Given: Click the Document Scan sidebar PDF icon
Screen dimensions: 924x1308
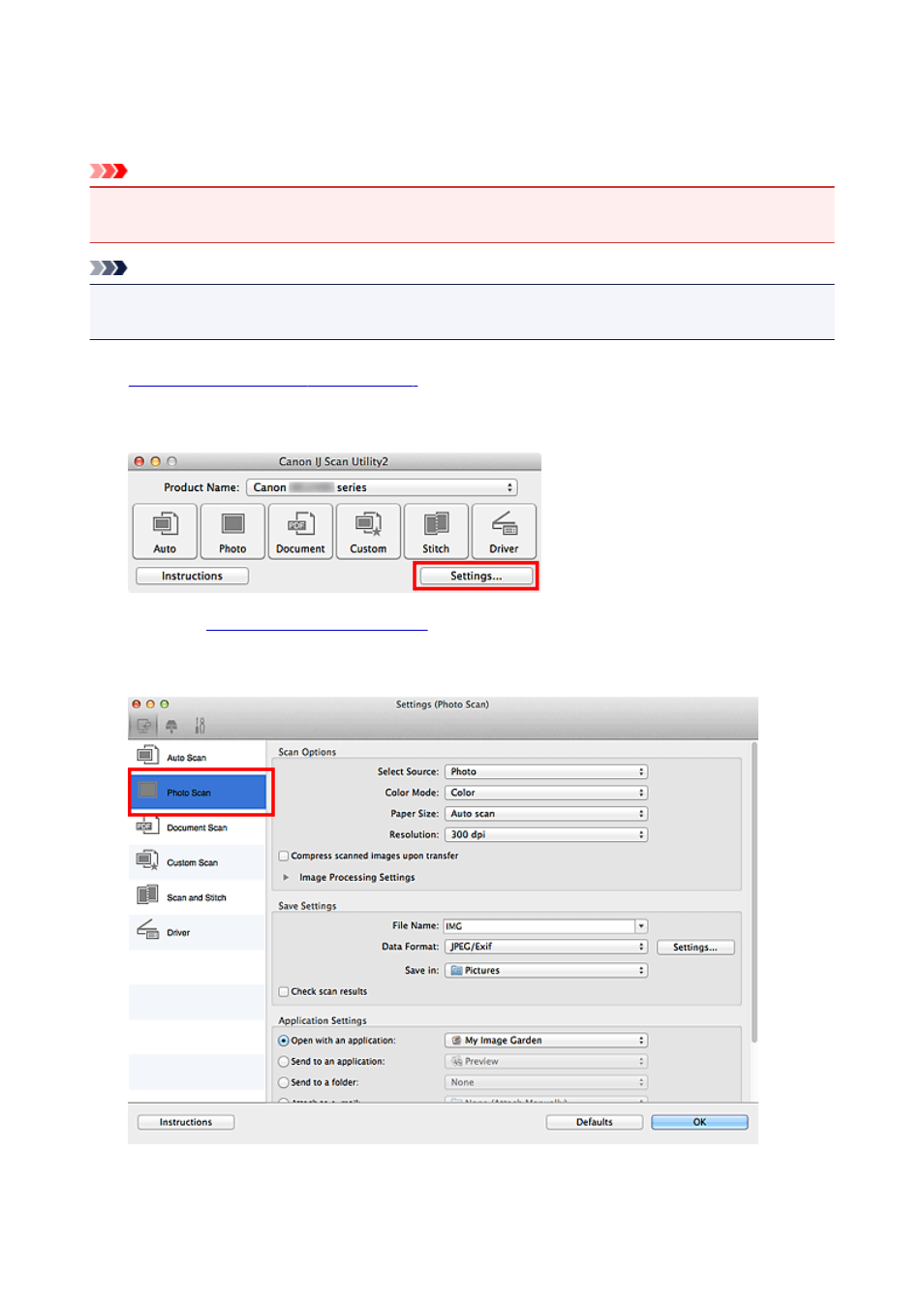Looking at the screenshot, I should coord(147,825).
